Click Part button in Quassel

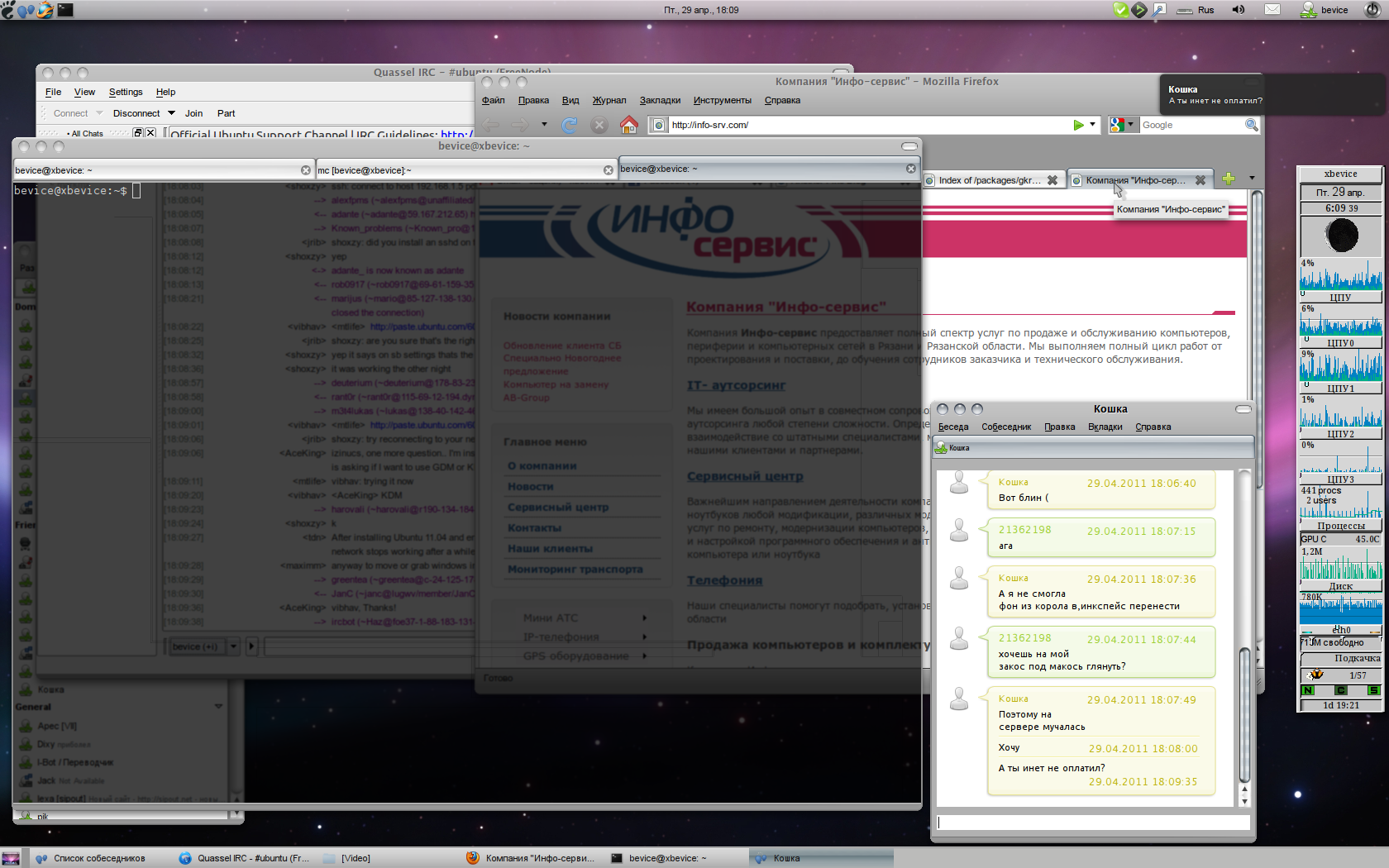[227, 113]
